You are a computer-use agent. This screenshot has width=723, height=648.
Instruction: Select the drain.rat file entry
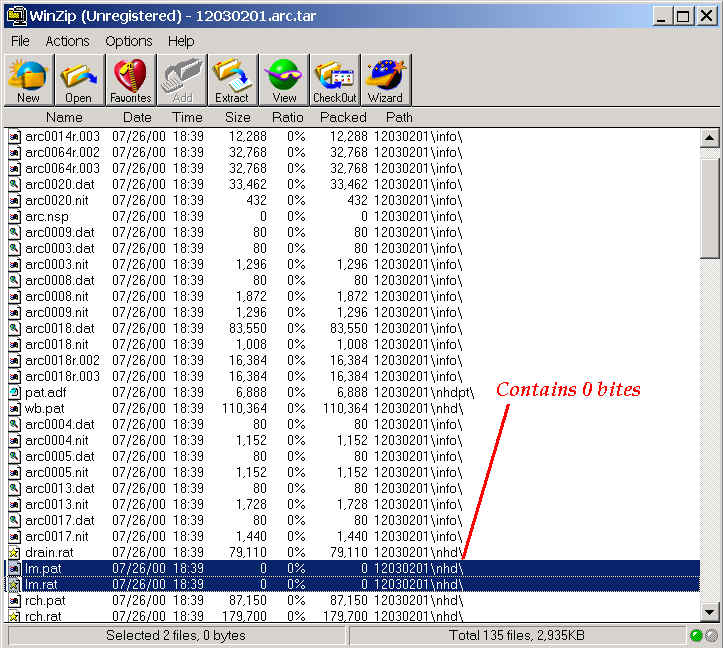click(x=48, y=552)
